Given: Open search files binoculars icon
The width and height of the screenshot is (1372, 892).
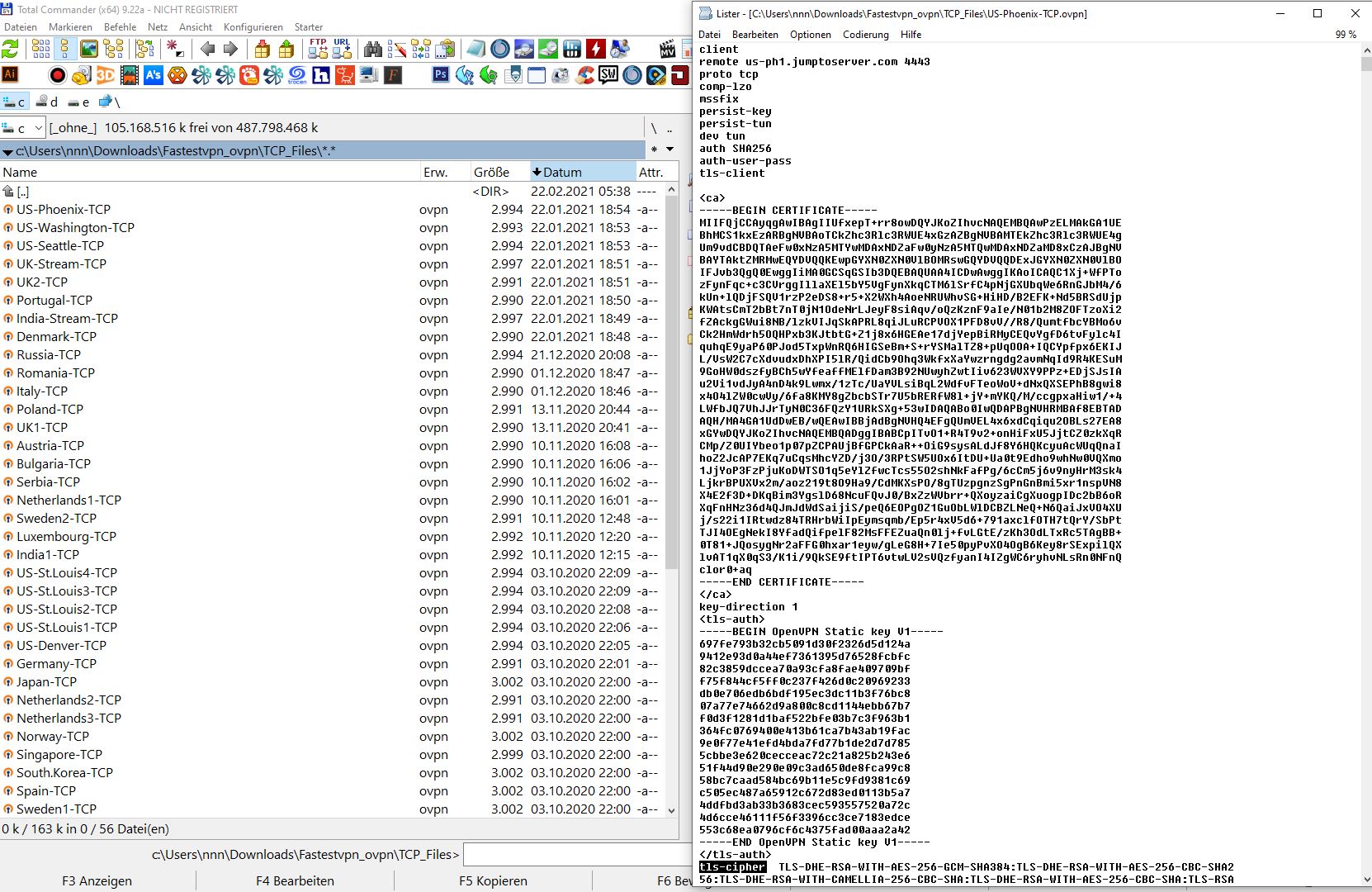Looking at the screenshot, I should (x=373, y=50).
